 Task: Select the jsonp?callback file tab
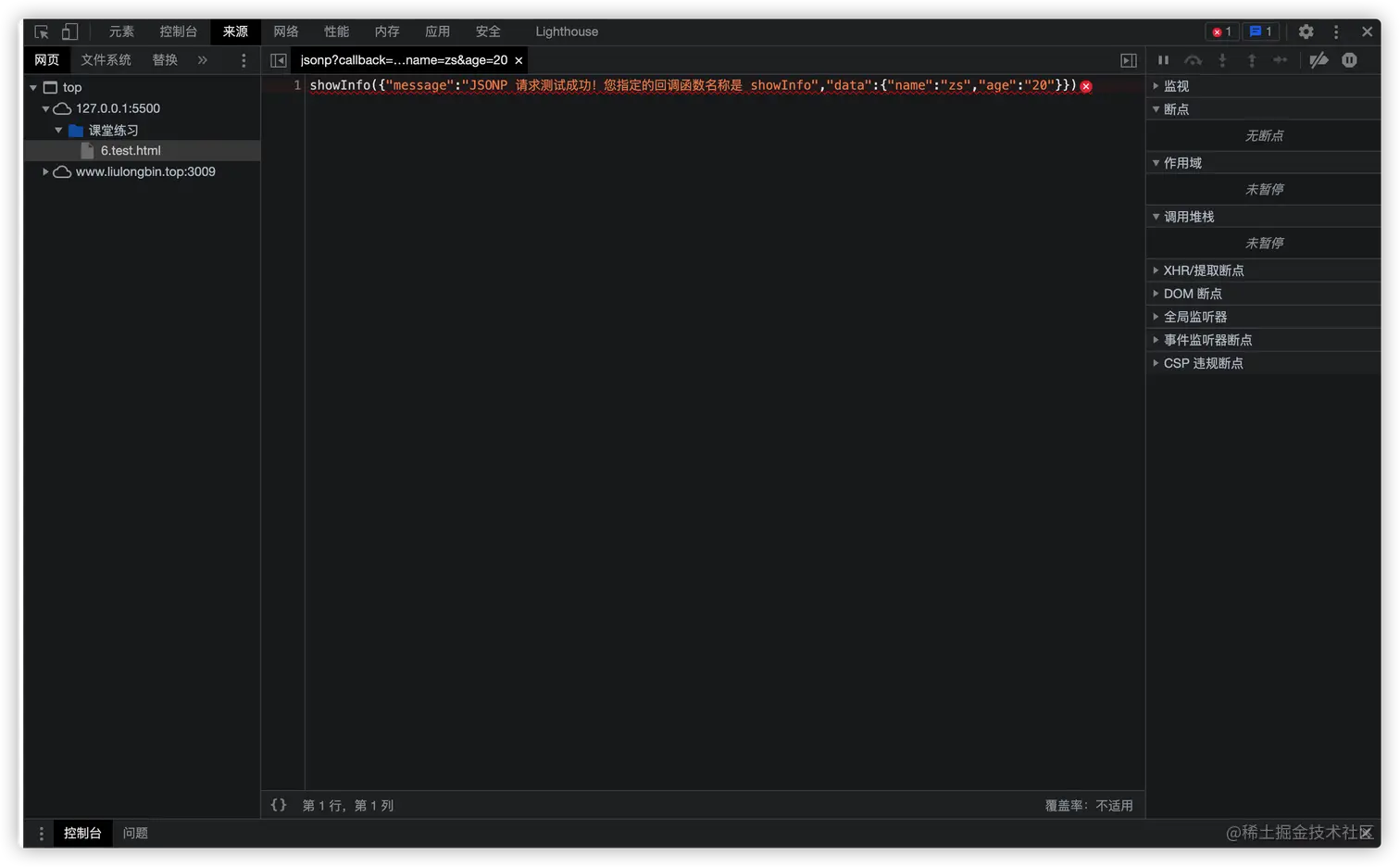click(404, 60)
